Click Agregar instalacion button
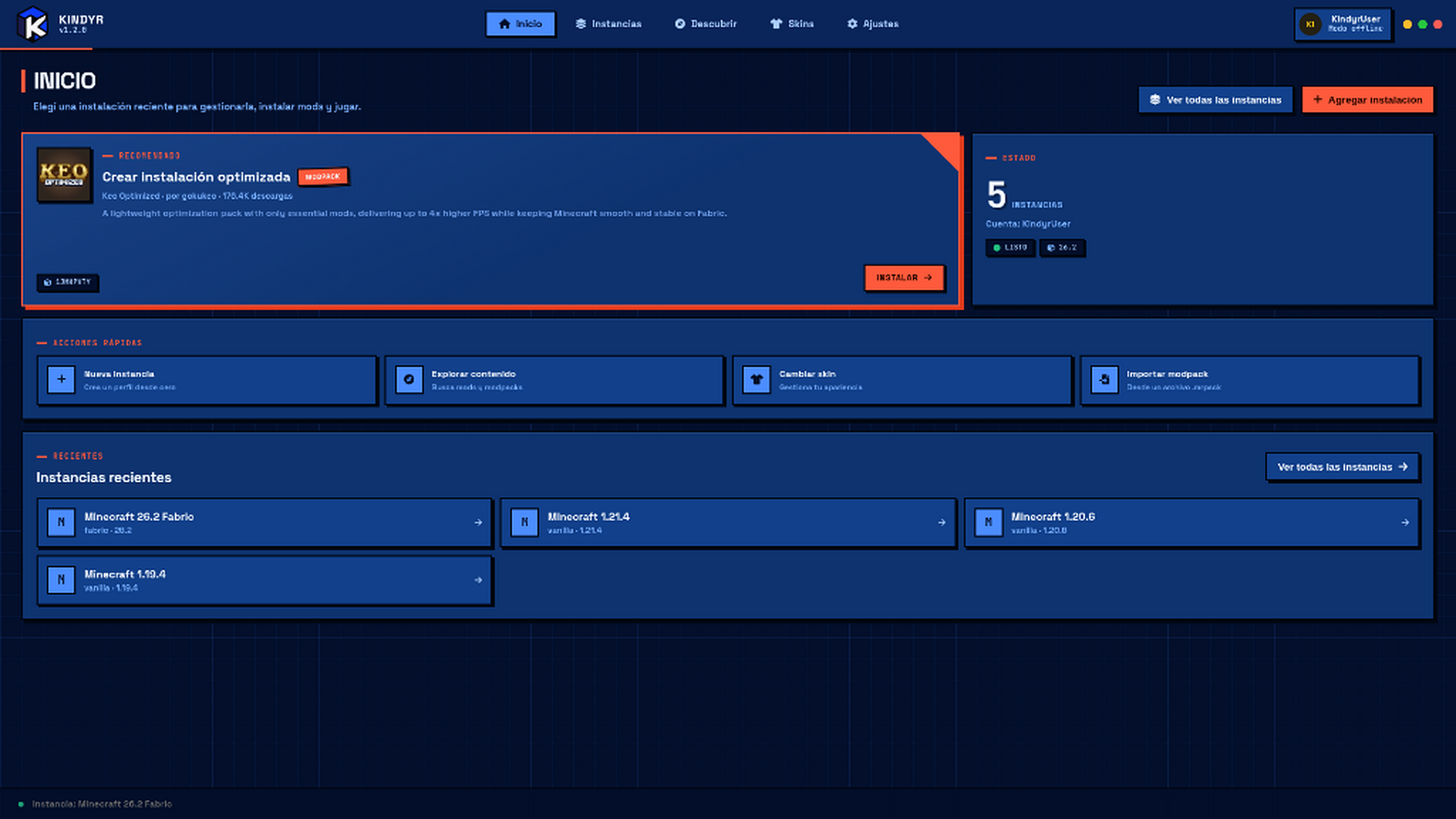1456x819 pixels. click(1367, 100)
